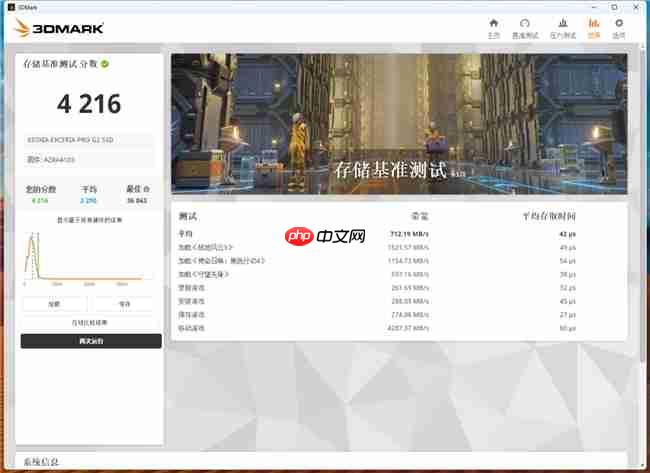Open the Options (选项) gear icon
The image size is (650, 473).
pos(619,29)
